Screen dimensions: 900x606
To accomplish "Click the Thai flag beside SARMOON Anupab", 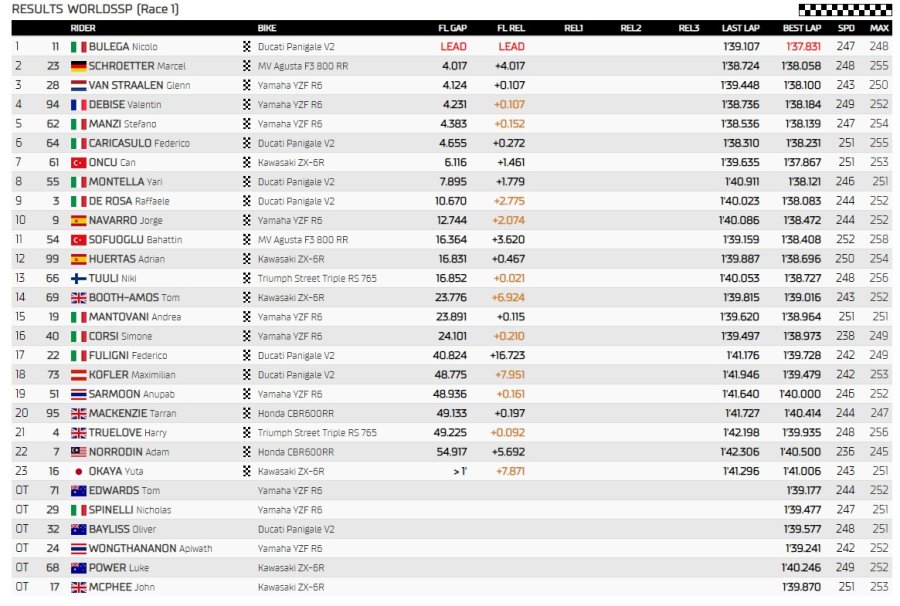I will coord(78,394).
